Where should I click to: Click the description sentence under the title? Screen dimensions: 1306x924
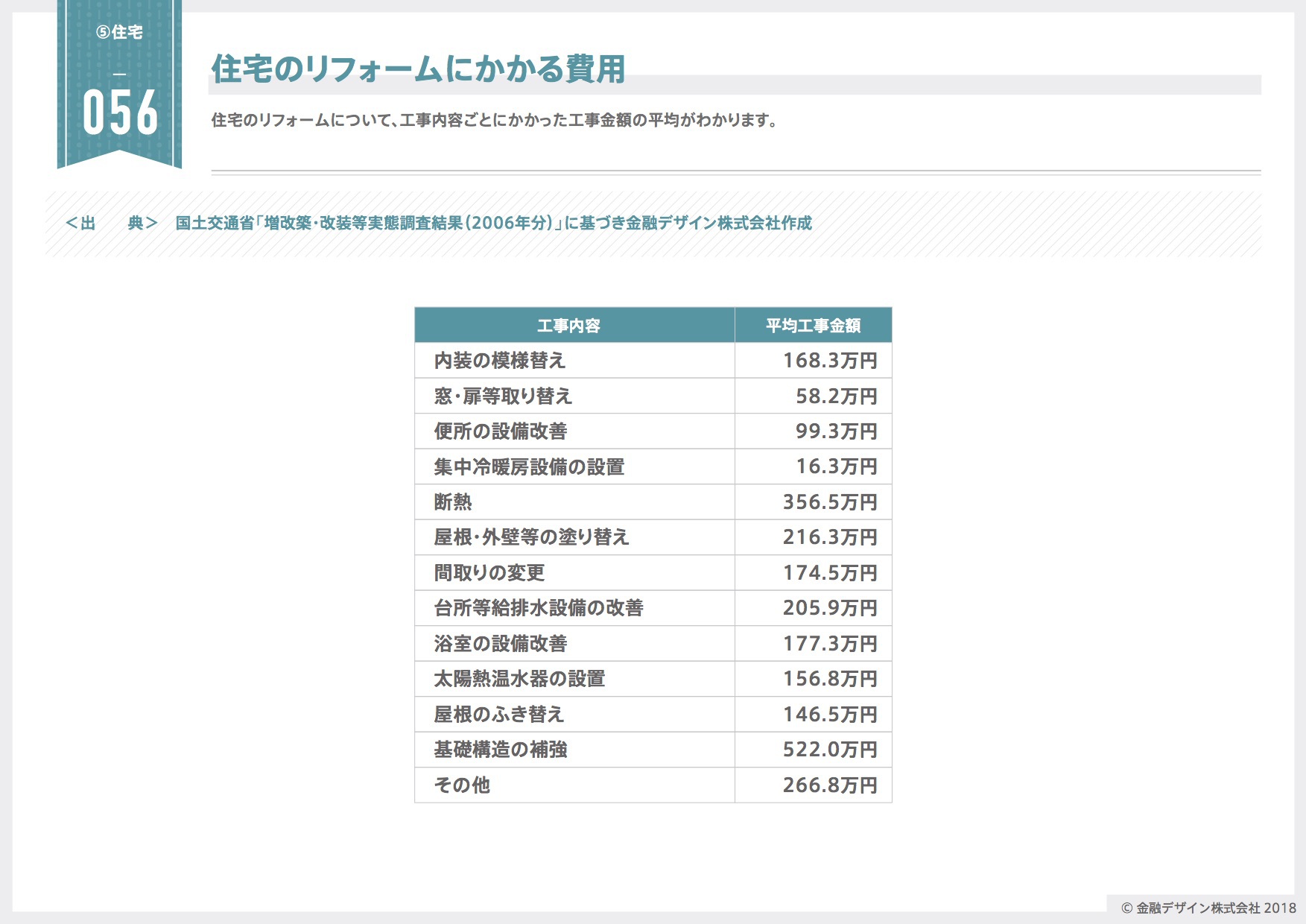click(x=494, y=120)
